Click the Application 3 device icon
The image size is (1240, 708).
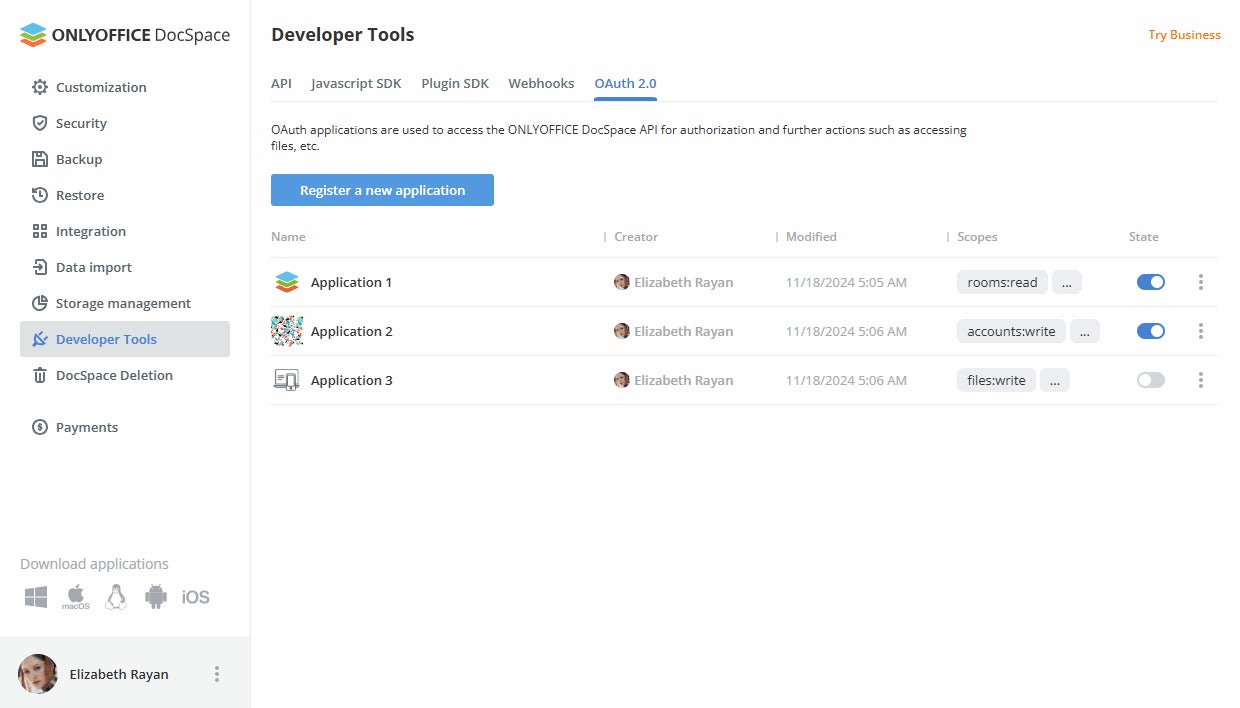287,380
